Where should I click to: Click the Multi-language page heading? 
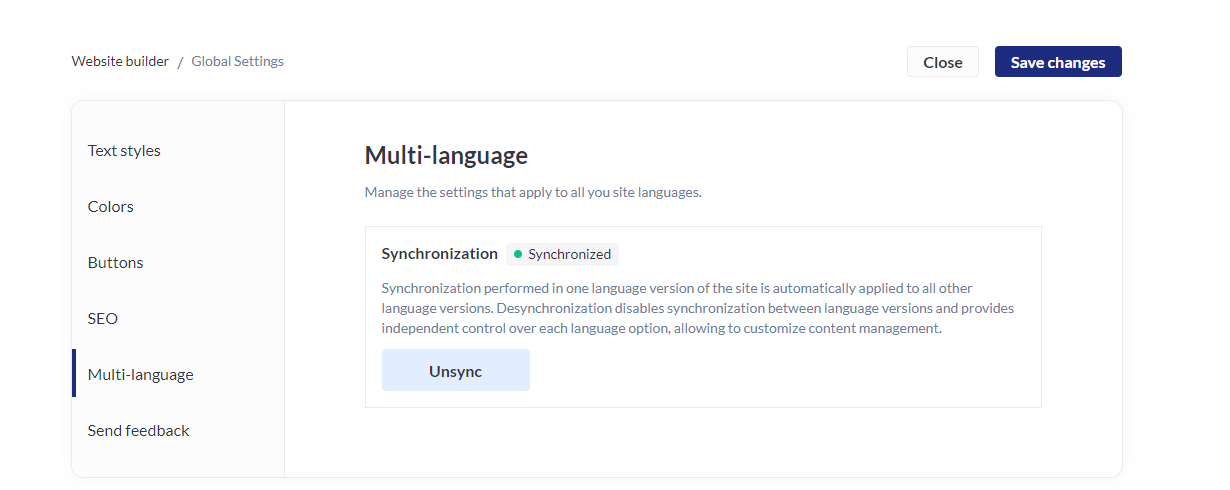(x=446, y=155)
